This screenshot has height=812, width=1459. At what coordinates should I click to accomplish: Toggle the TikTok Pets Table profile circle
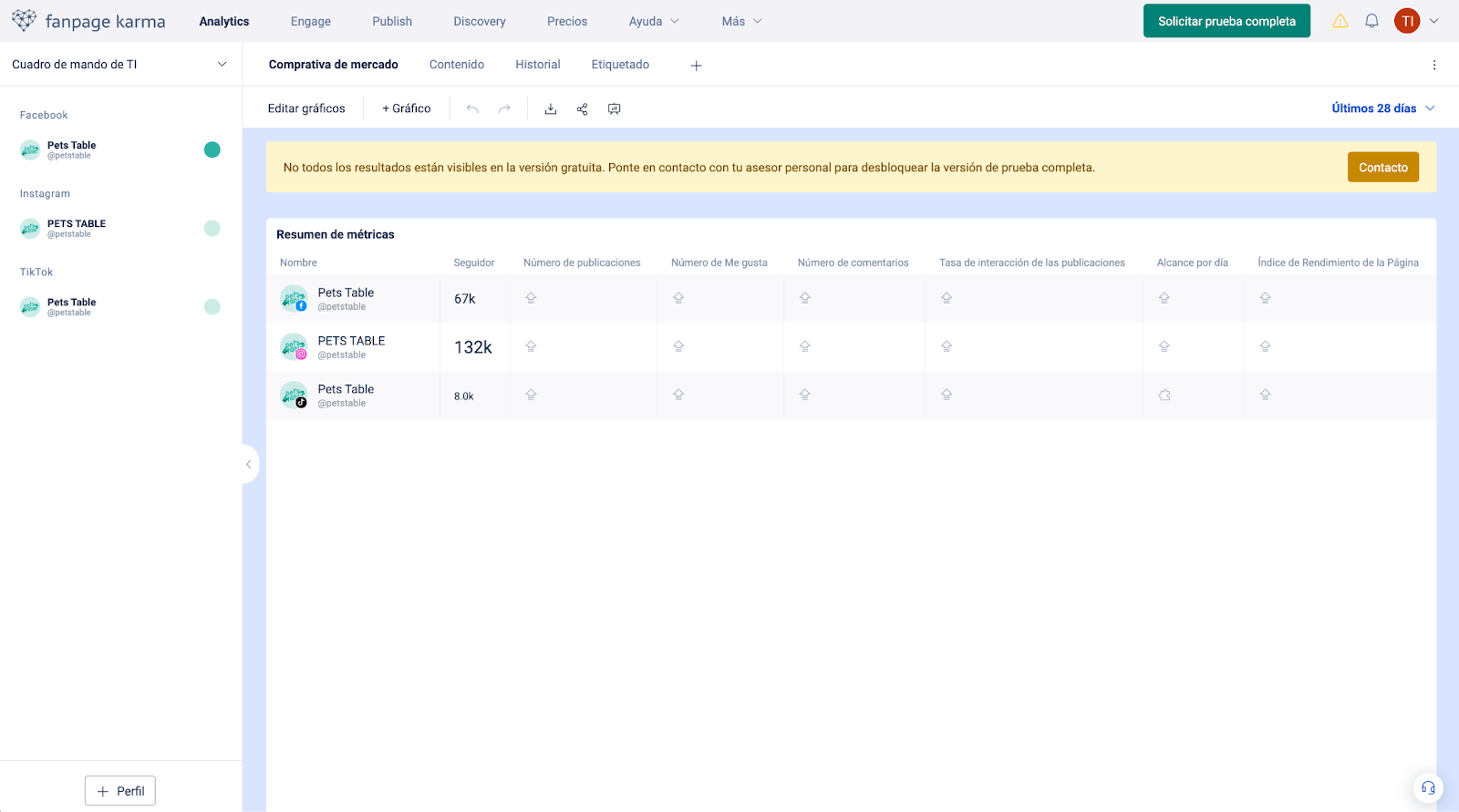pyautogui.click(x=212, y=307)
